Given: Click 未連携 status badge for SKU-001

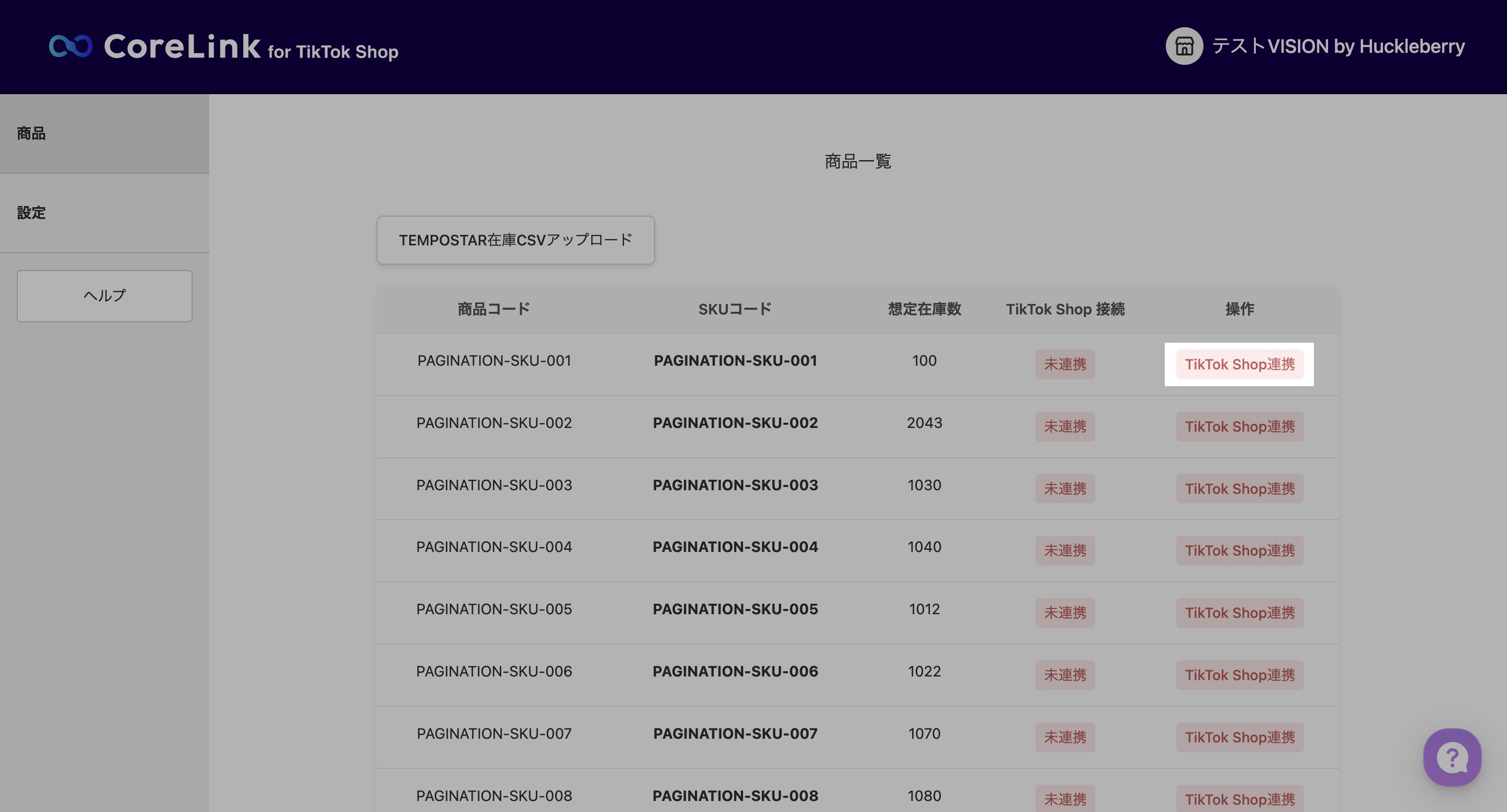Looking at the screenshot, I should (x=1065, y=364).
